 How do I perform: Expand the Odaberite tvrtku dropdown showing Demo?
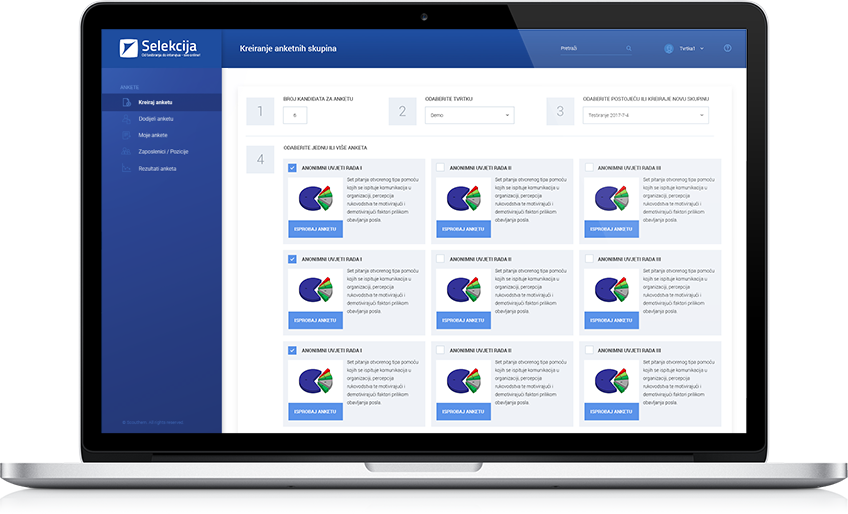click(469, 115)
